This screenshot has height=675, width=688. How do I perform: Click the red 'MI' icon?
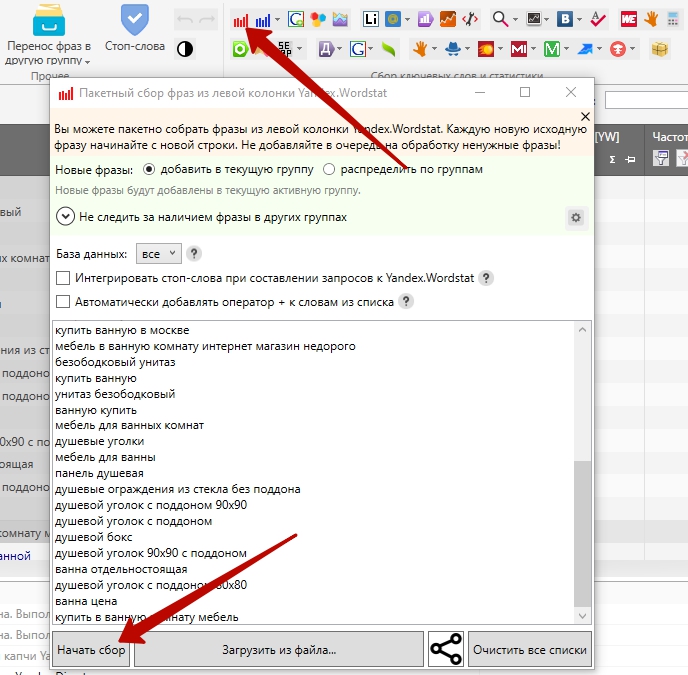[519, 49]
